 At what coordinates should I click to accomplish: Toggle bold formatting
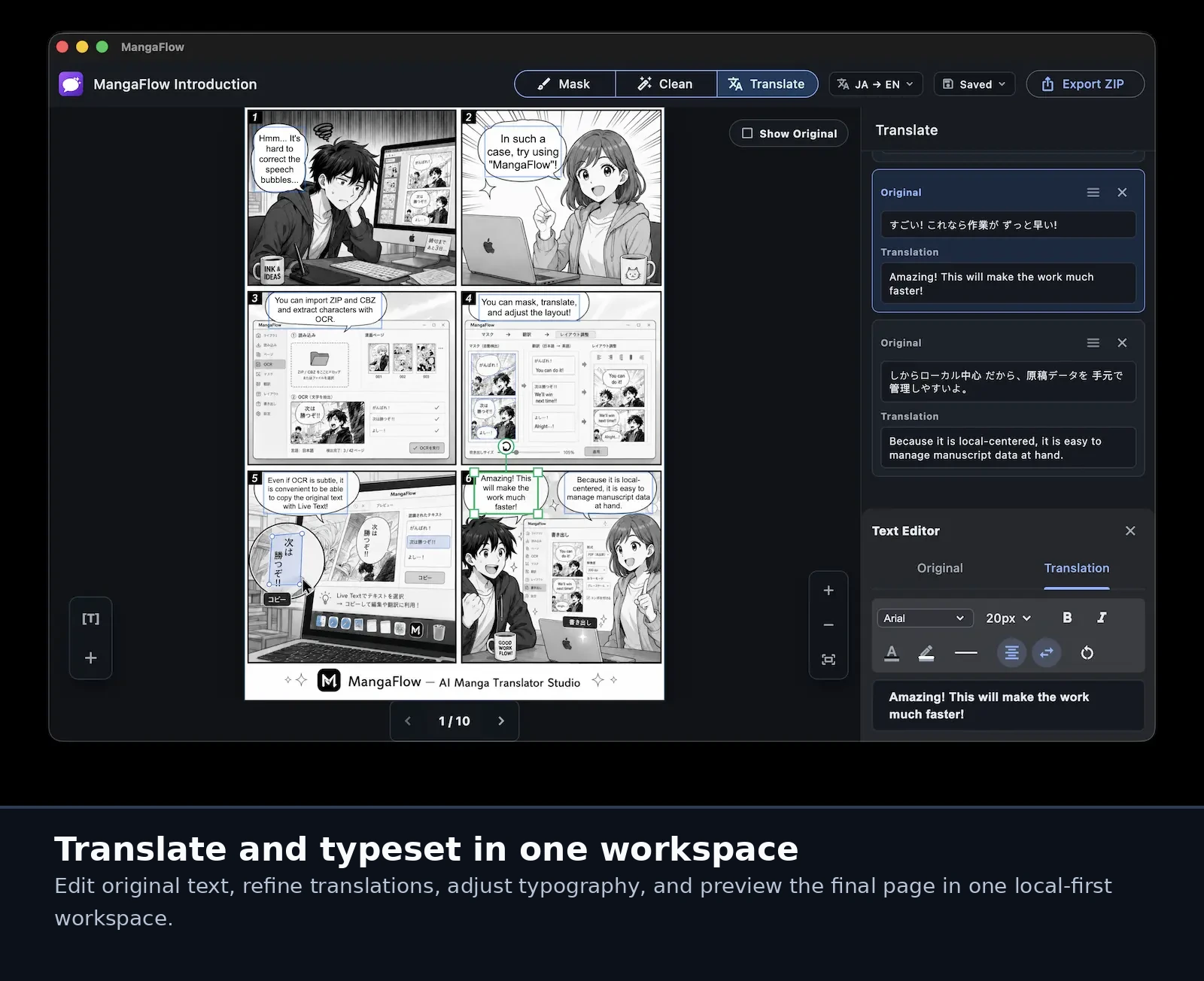tap(1067, 618)
